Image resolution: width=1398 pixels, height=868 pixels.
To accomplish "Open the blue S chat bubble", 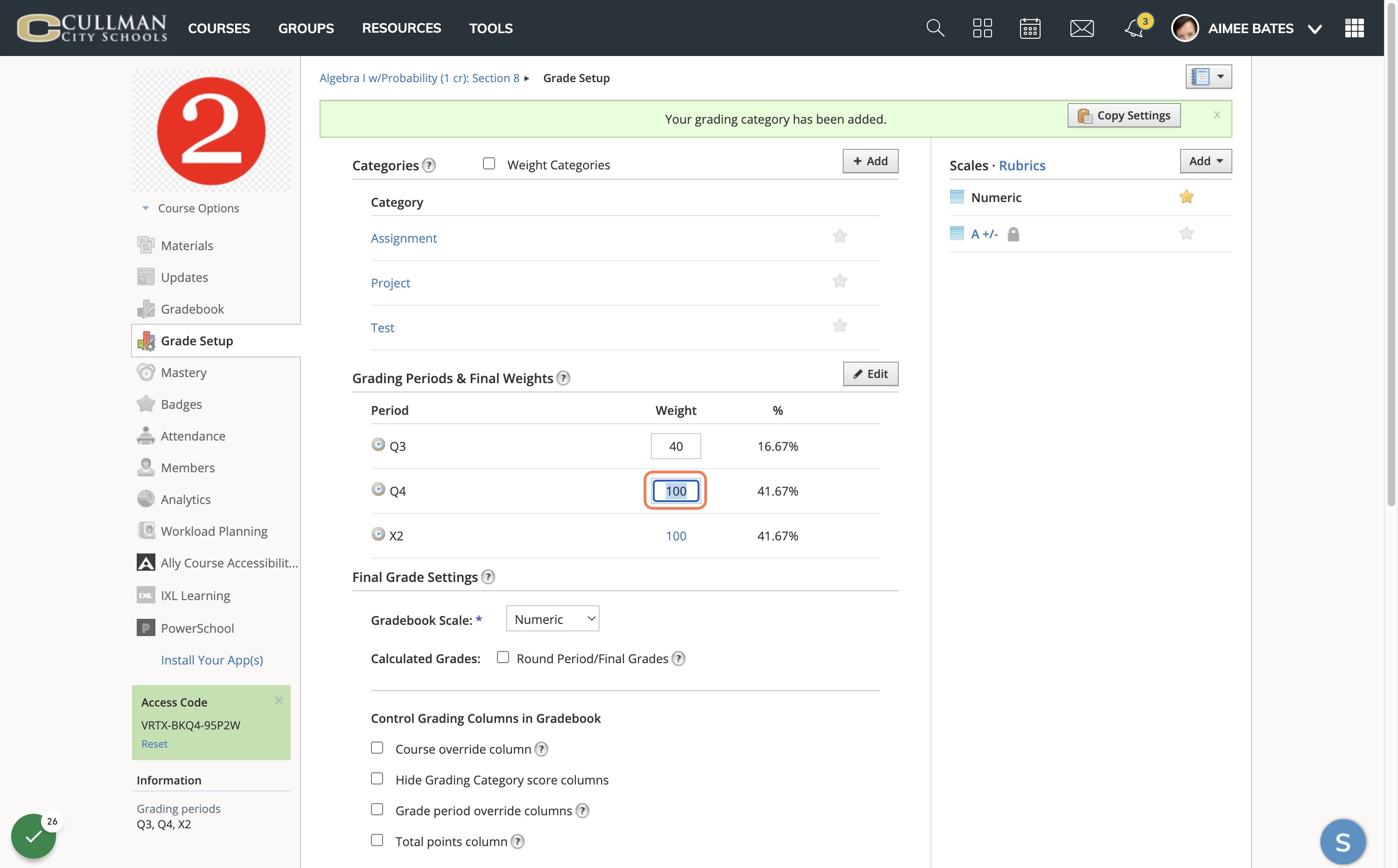I will 1343,841.
